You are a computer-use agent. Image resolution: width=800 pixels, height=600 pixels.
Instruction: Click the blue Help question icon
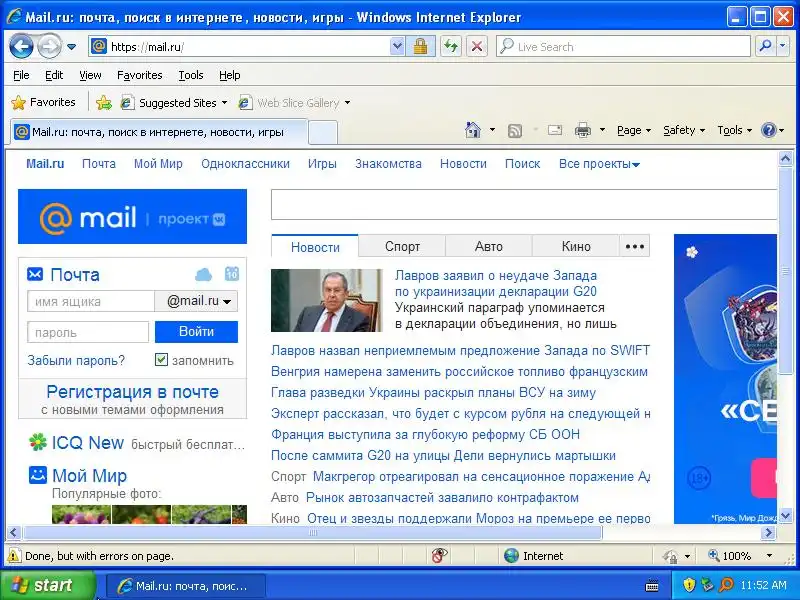(768, 130)
